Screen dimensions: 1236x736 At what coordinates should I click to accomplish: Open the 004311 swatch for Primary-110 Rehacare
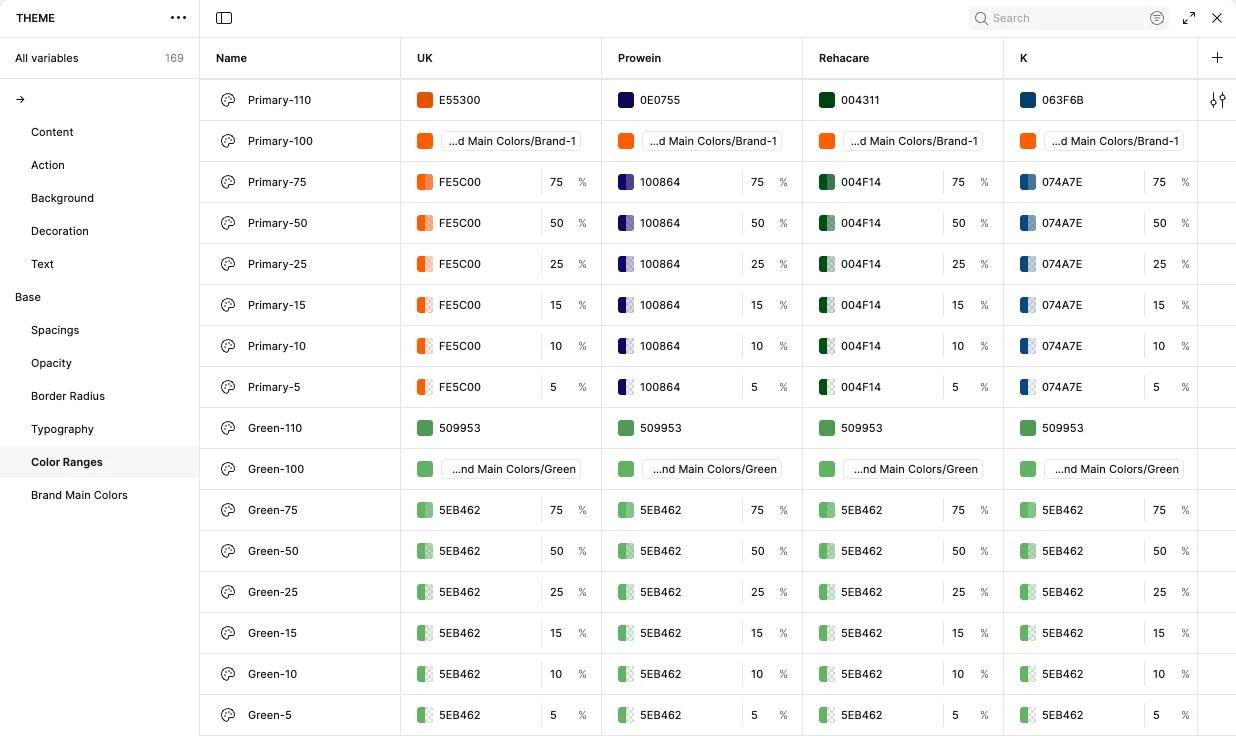pyautogui.click(x=827, y=100)
